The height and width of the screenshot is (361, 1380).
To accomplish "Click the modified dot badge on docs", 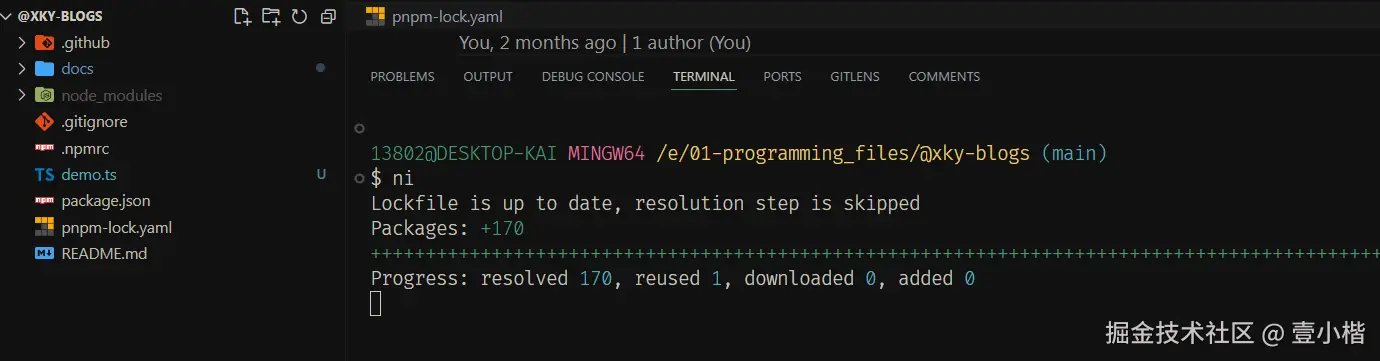I will point(320,68).
